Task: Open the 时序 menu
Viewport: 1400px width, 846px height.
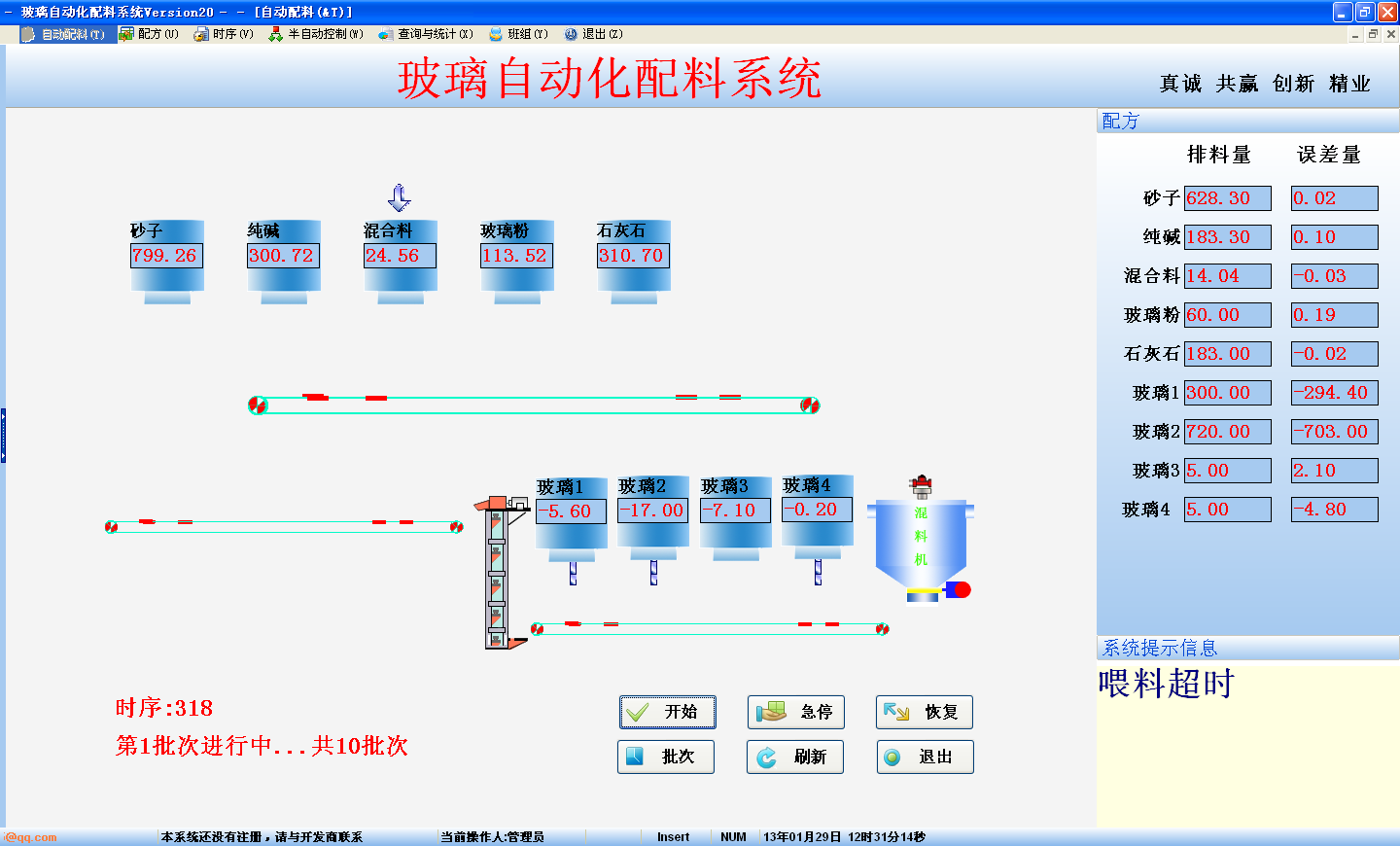Action: (224, 34)
